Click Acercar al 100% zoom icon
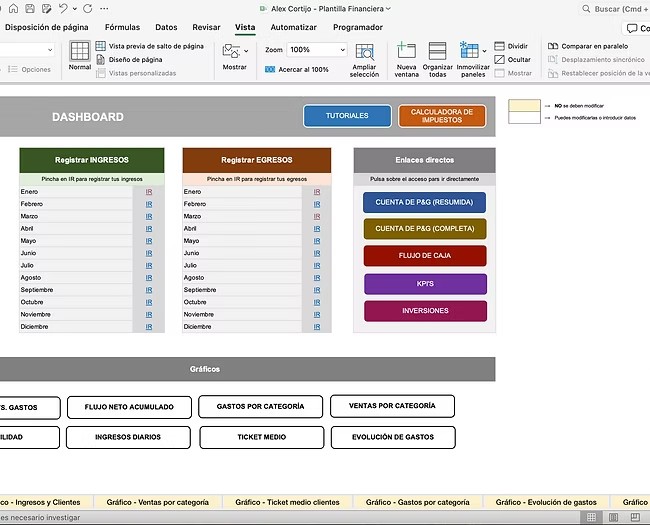The width and height of the screenshot is (650, 525). (x=271, y=70)
